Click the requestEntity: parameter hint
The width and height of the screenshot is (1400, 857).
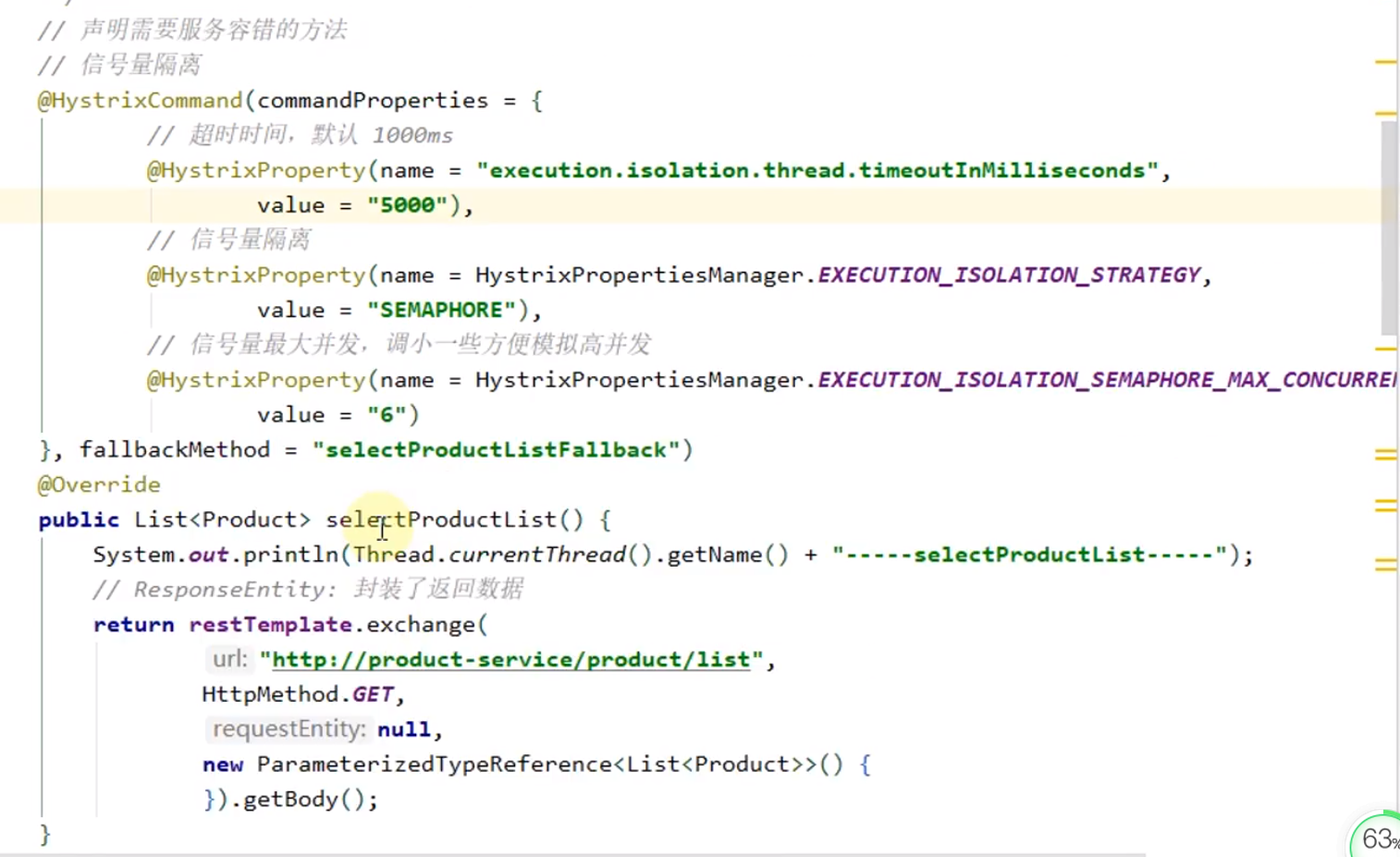tap(289, 729)
